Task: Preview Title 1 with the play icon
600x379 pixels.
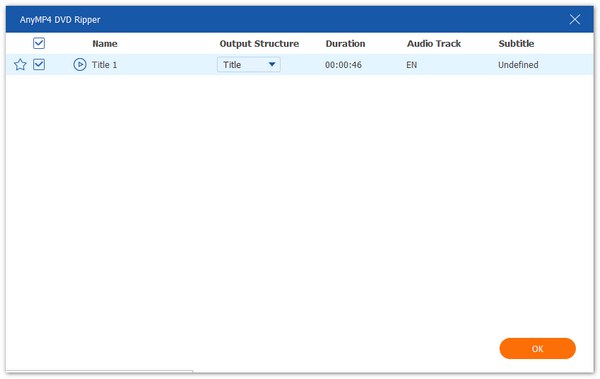Action: (80, 65)
